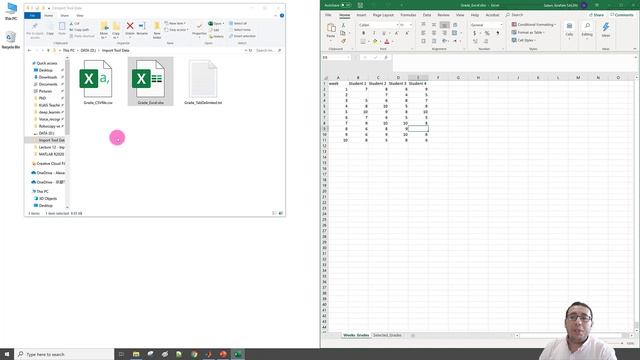Select Downloads in File Explorer sidebar
Viewport: 640px width, 360px height.
pos(48,77)
